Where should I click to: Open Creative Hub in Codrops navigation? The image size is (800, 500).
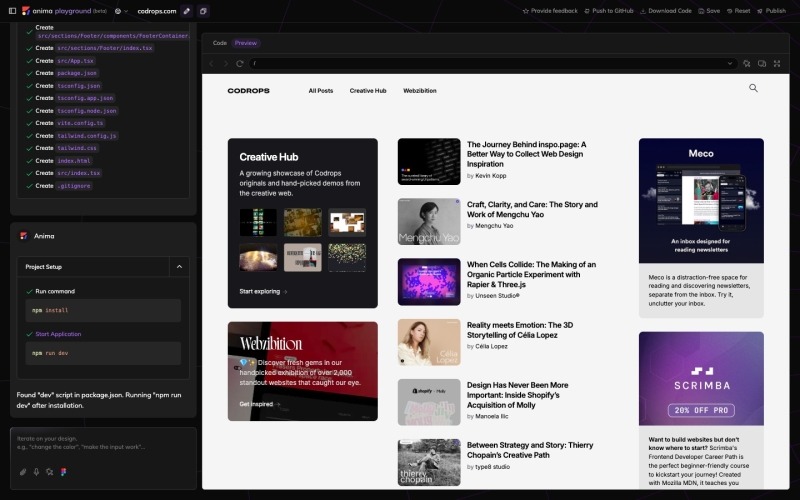367,91
